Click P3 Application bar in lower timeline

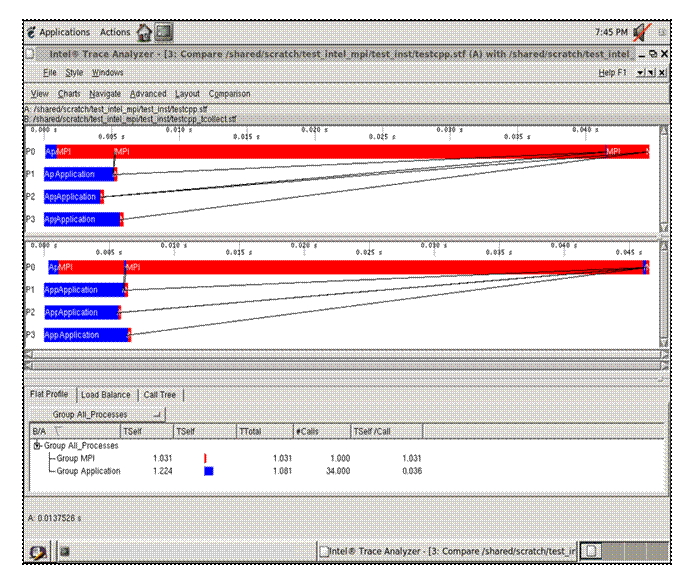(x=86, y=335)
